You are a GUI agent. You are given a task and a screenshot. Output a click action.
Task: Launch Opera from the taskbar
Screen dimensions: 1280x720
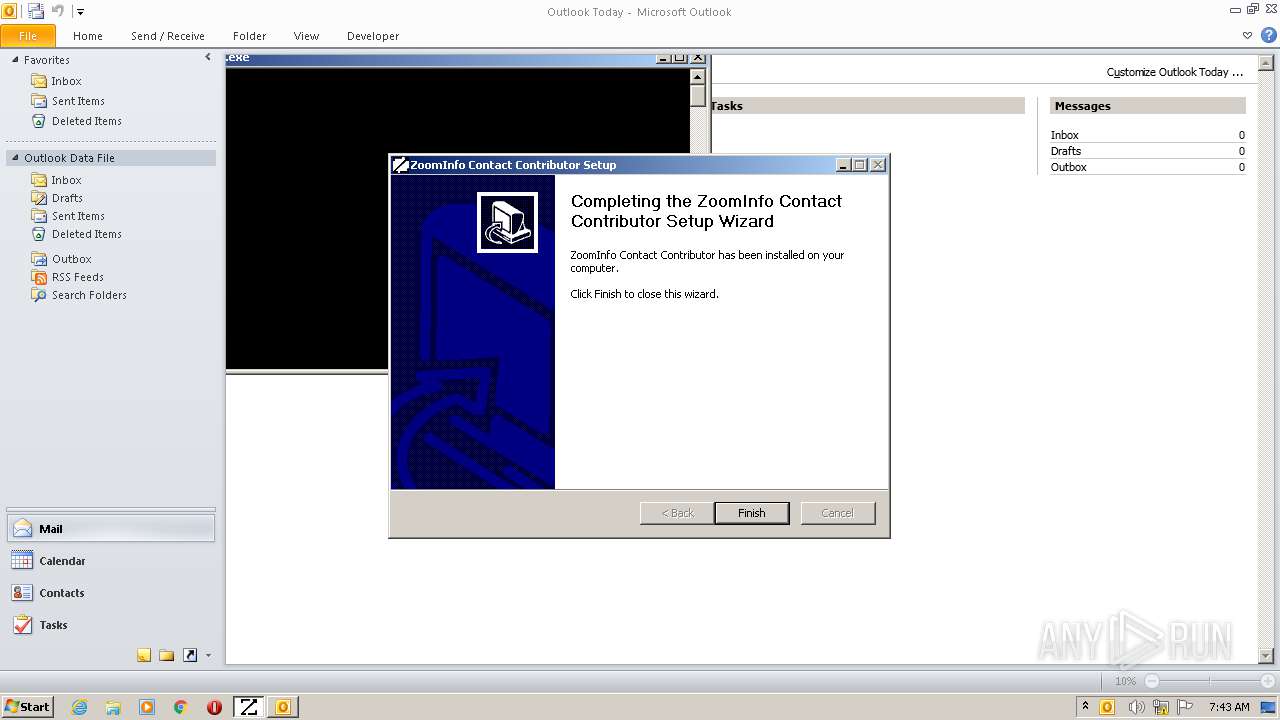point(214,707)
